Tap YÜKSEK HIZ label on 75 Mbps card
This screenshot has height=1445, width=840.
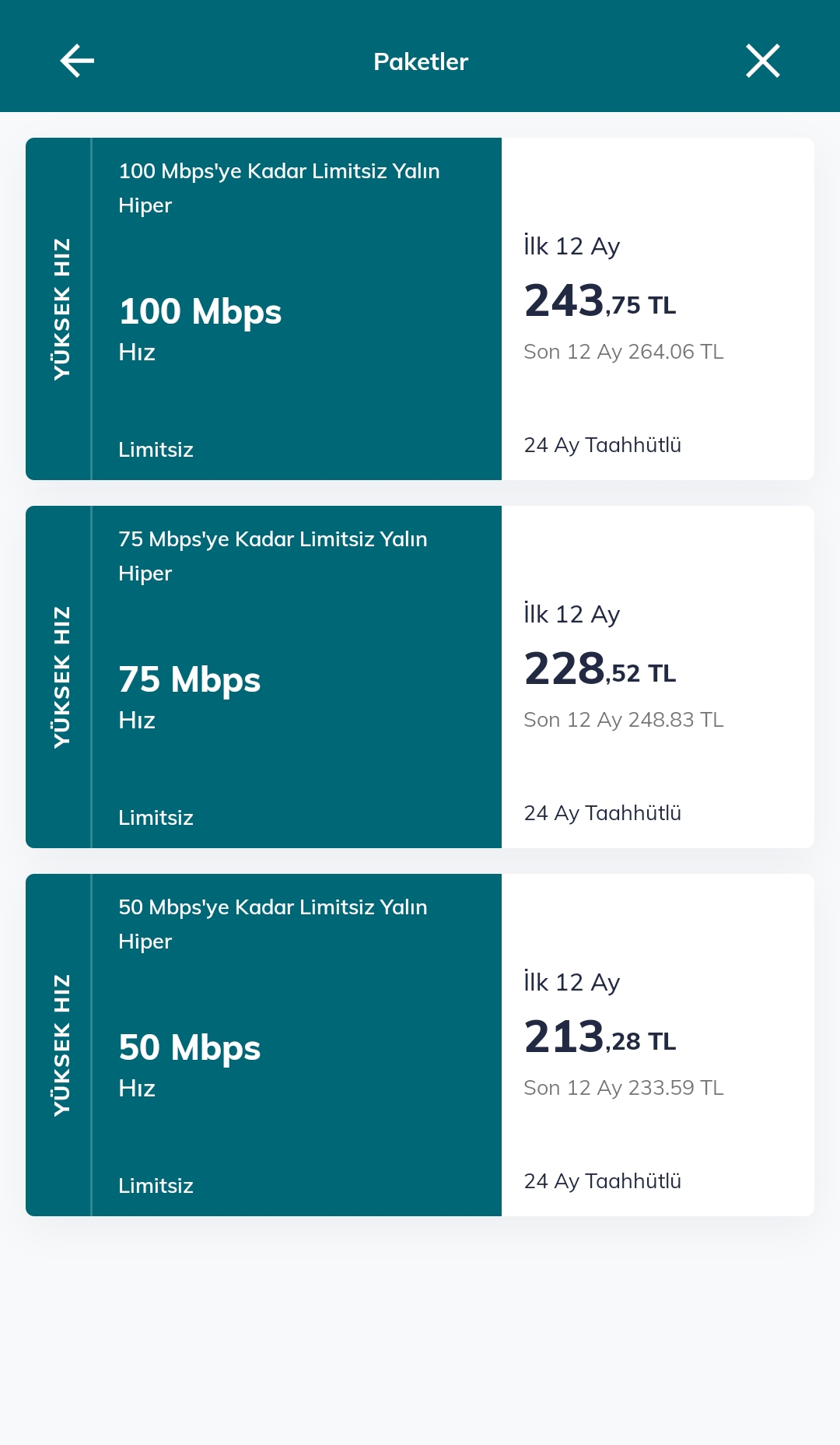pos(61,677)
